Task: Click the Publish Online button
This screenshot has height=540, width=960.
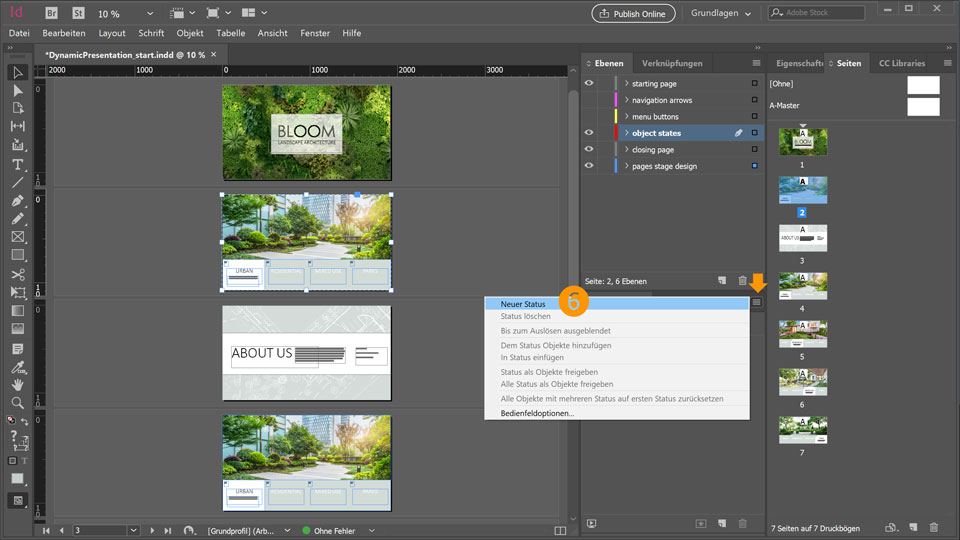Action: 633,14
